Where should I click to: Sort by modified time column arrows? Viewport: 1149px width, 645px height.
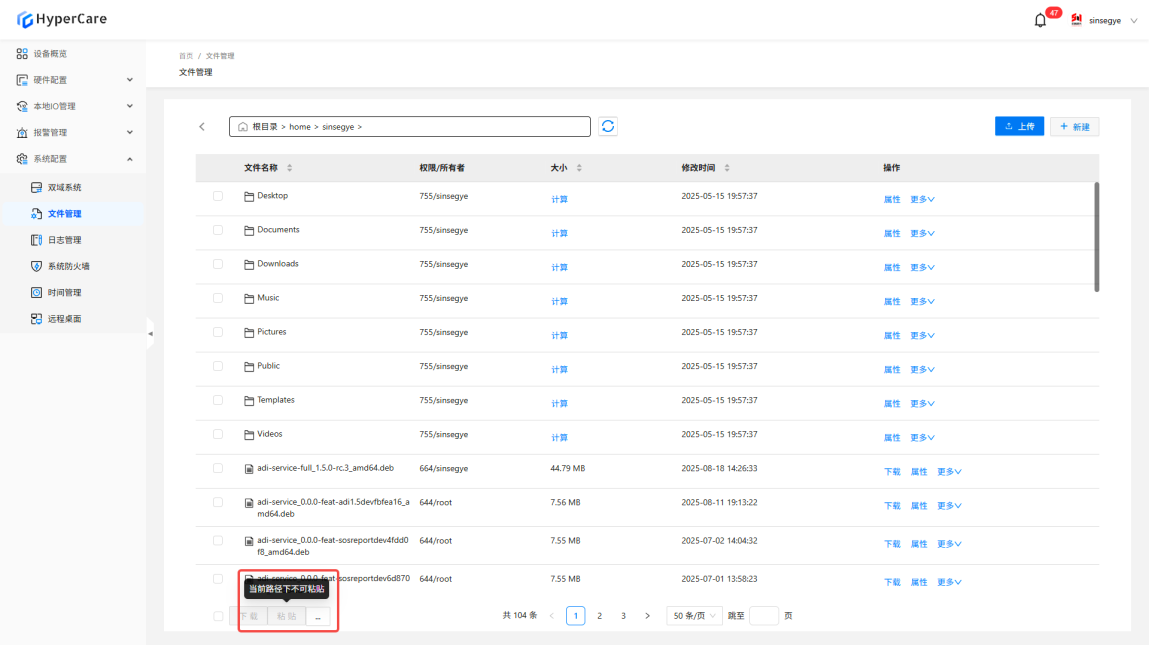click(x=727, y=168)
